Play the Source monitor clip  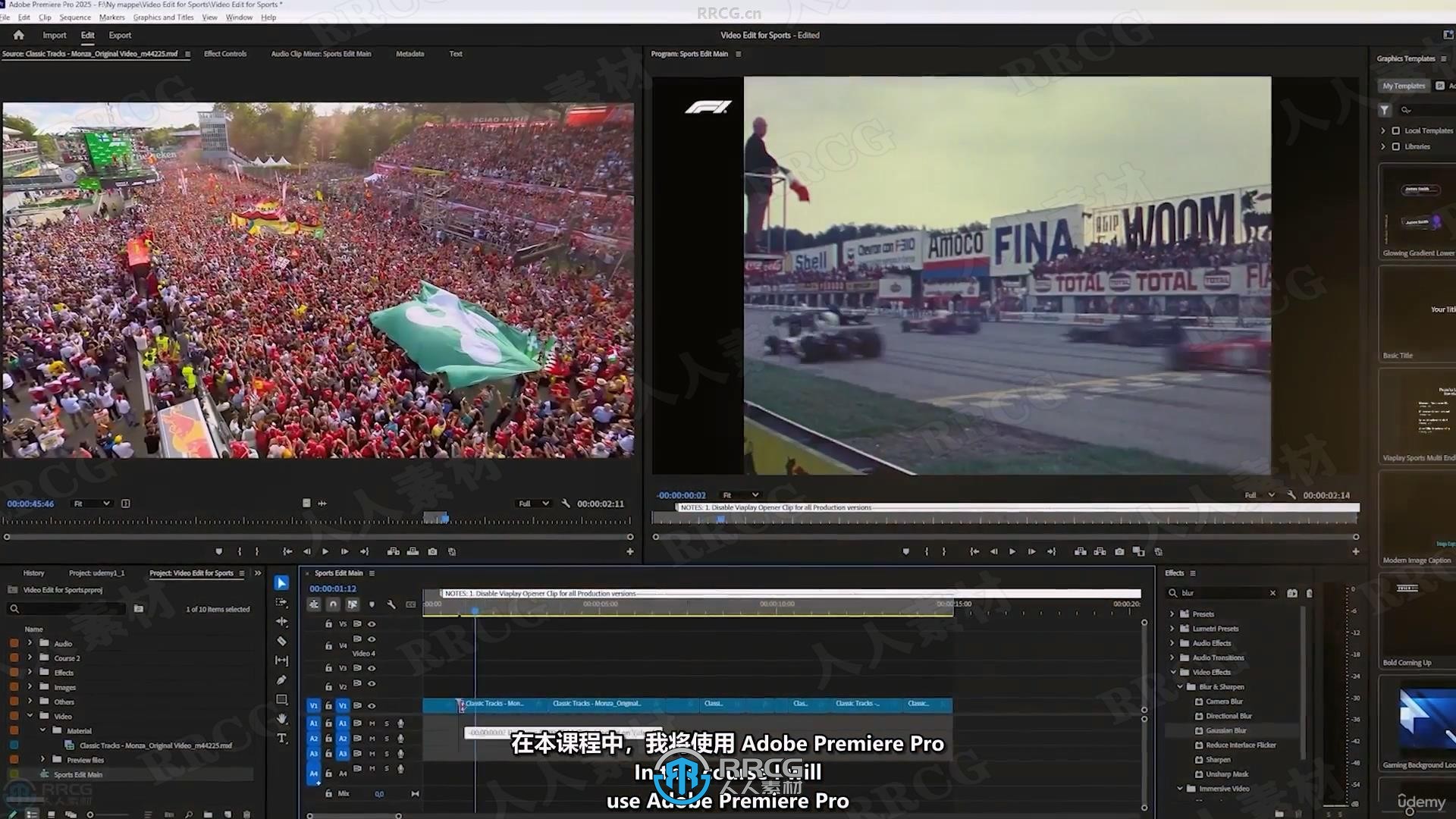pyautogui.click(x=325, y=551)
